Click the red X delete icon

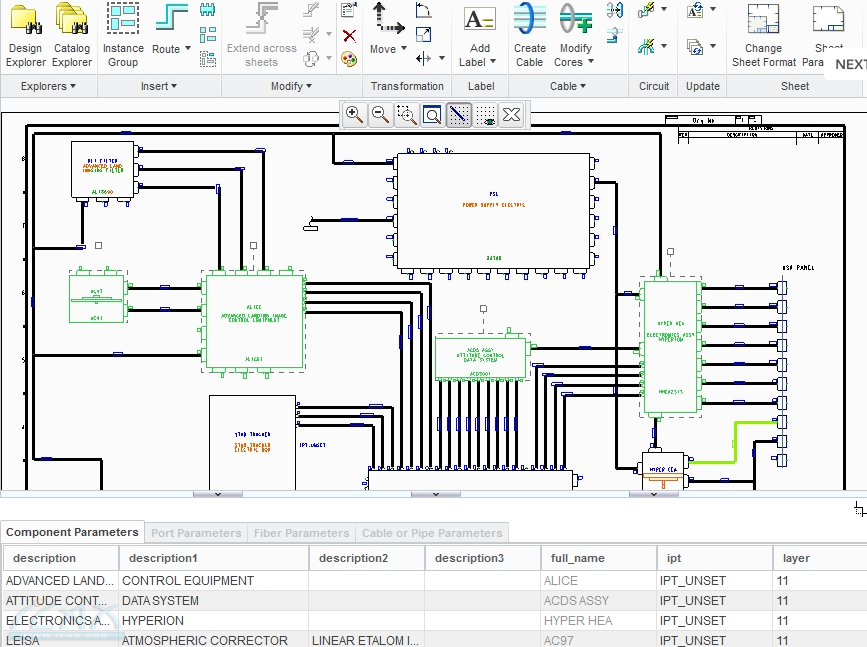(349, 36)
